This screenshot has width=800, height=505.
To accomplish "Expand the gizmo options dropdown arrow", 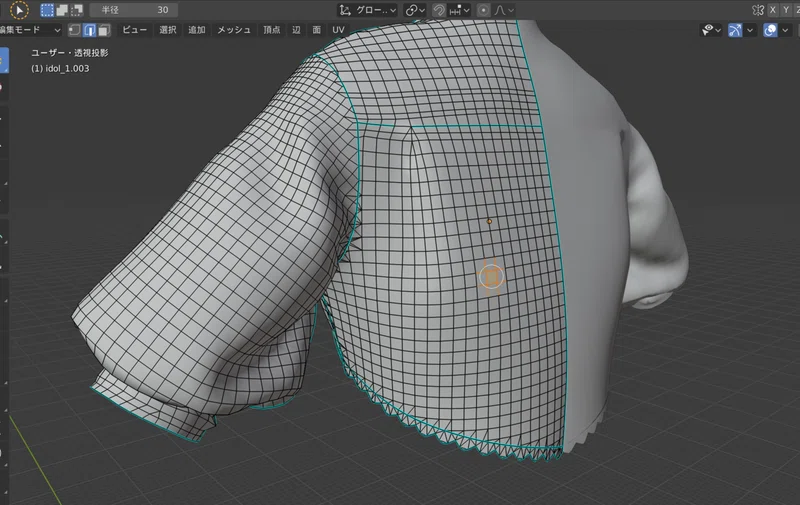I will pyautogui.click(x=749, y=30).
